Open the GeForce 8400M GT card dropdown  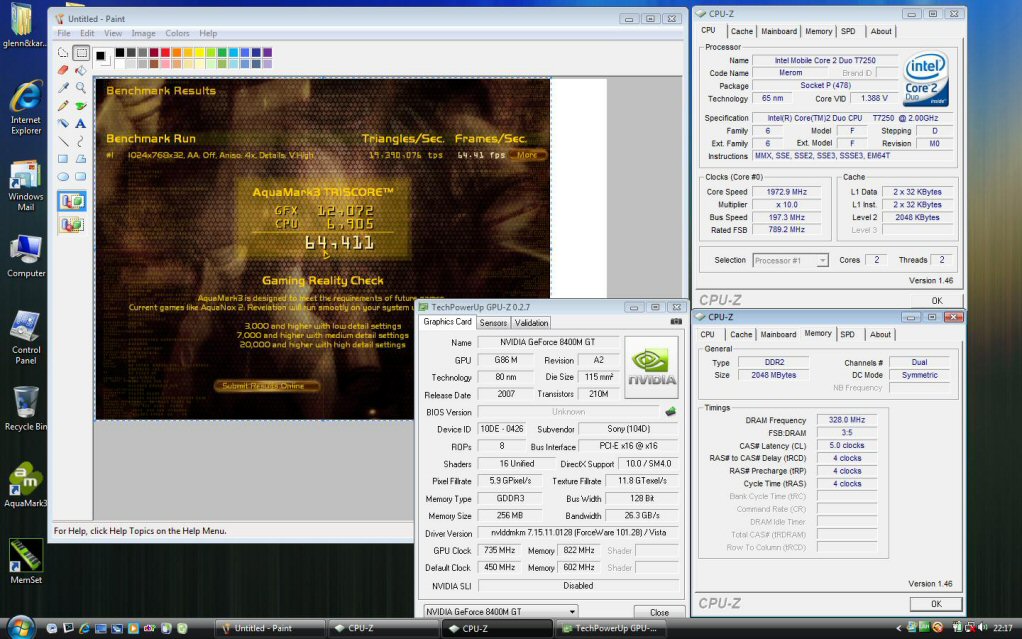coord(501,612)
